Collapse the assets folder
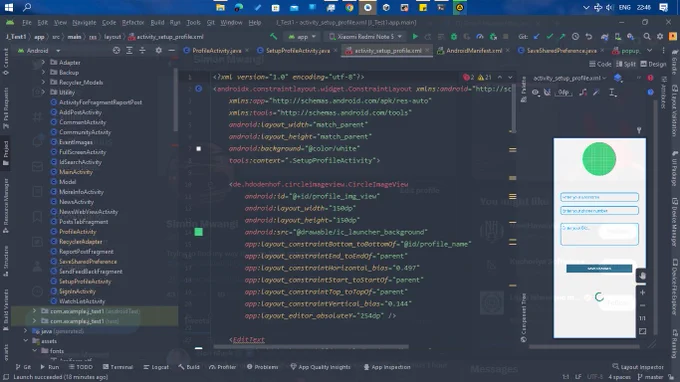The image size is (680, 382). (26, 341)
